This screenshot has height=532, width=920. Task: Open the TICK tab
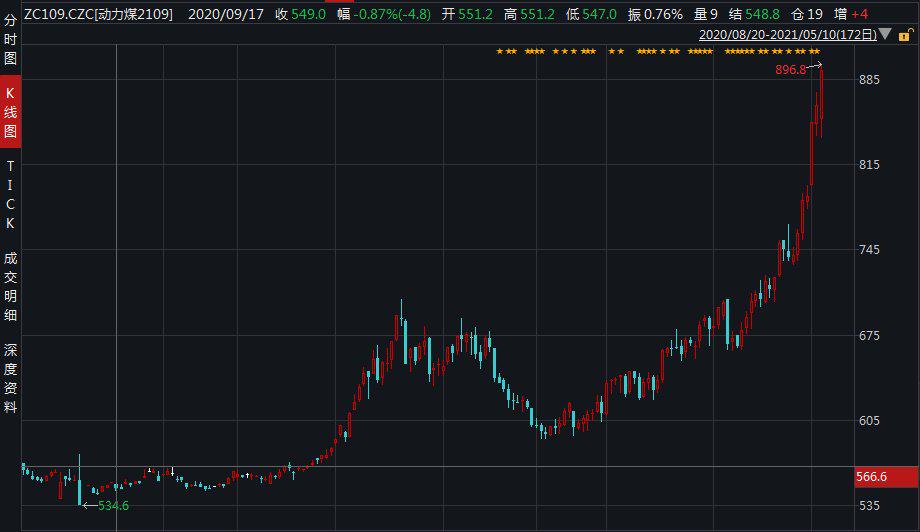click(10, 195)
